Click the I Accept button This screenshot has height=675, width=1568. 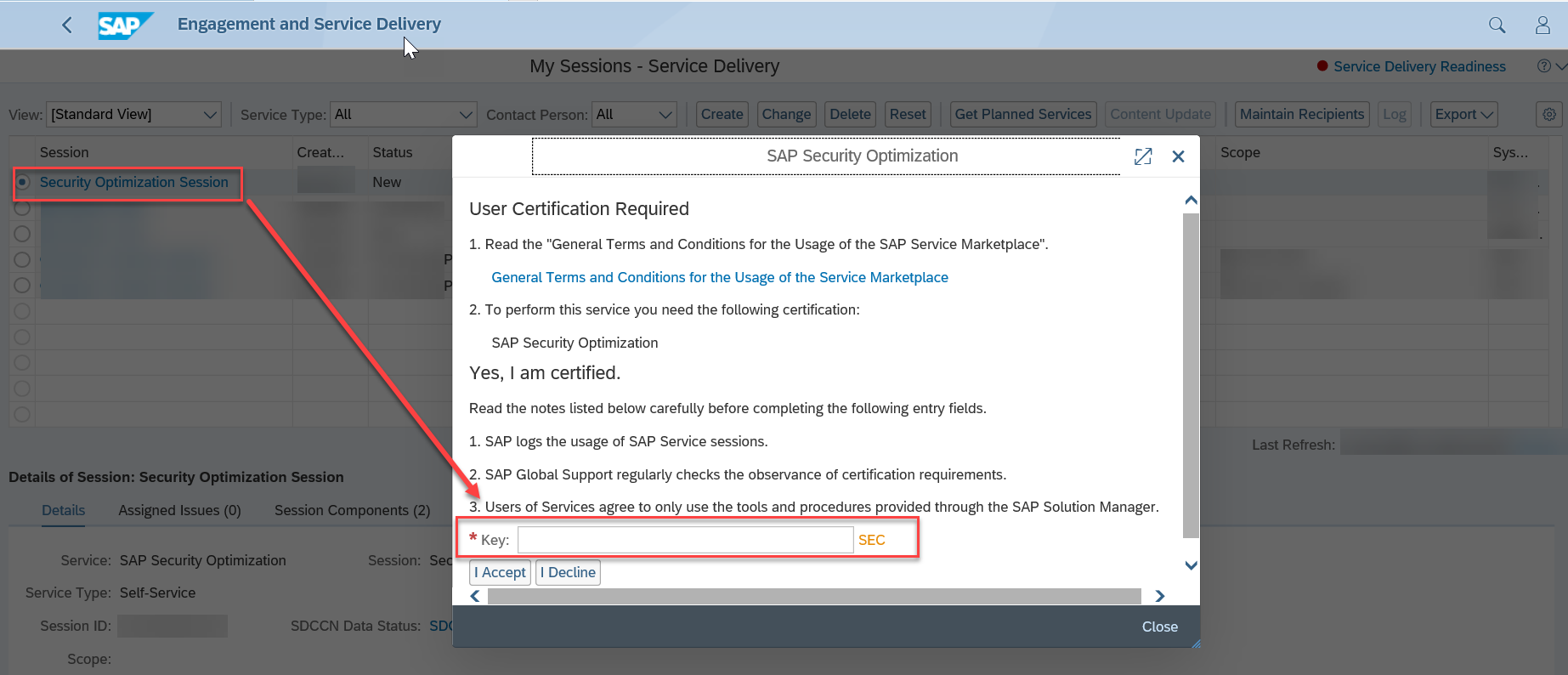pyautogui.click(x=500, y=572)
